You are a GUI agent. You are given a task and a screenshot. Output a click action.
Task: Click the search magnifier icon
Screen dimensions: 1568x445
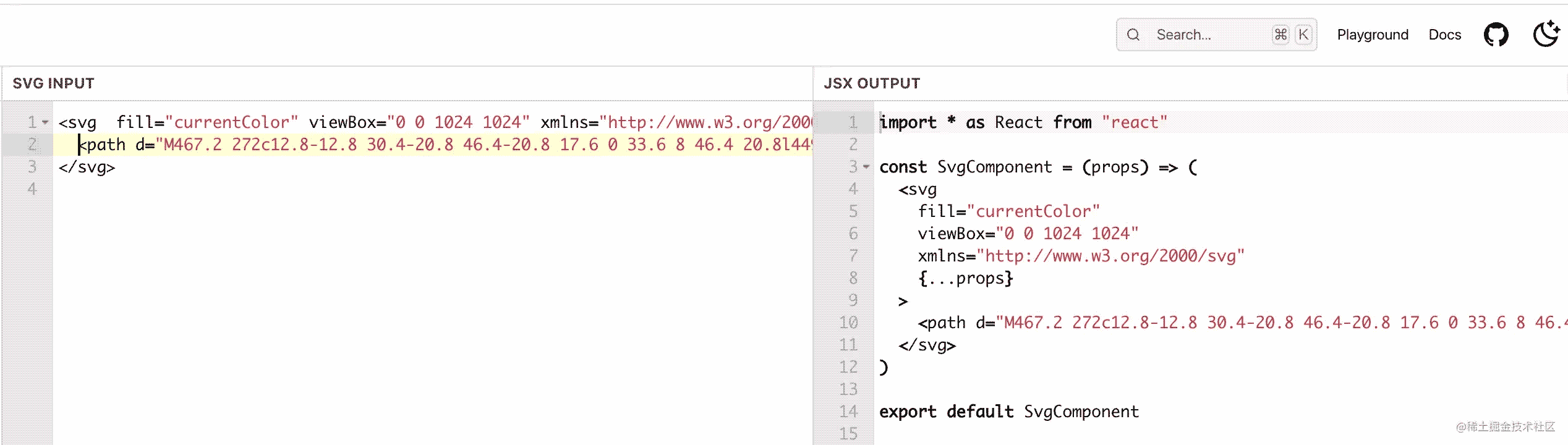click(1133, 35)
